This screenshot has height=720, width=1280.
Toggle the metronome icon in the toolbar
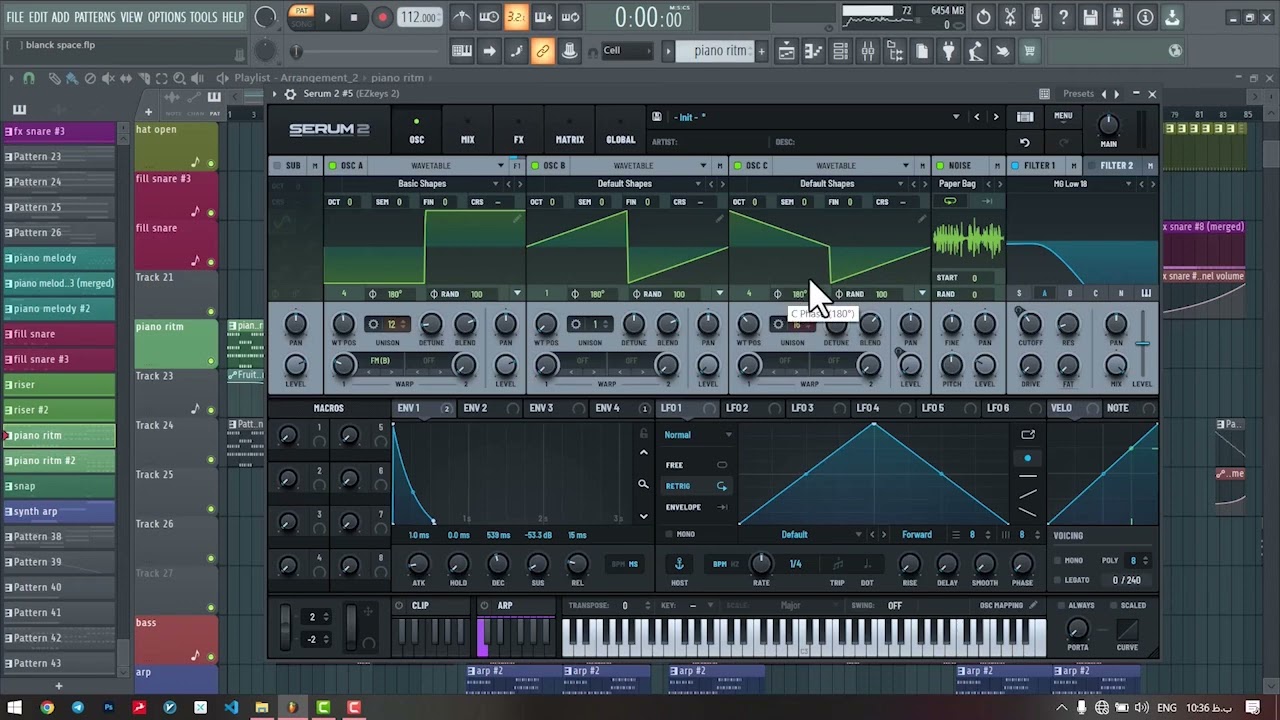[461, 17]
